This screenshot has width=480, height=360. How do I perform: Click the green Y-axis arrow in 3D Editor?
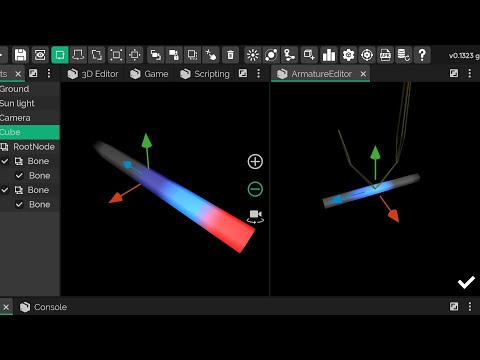[x=147, y=141]
